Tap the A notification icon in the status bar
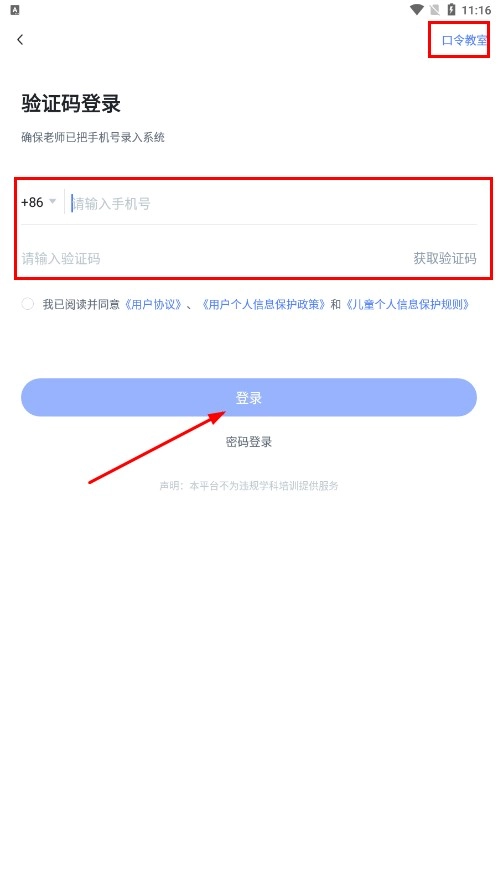This screenshot has width=498, height=885. pyautogui.click(x=15, y=10)
